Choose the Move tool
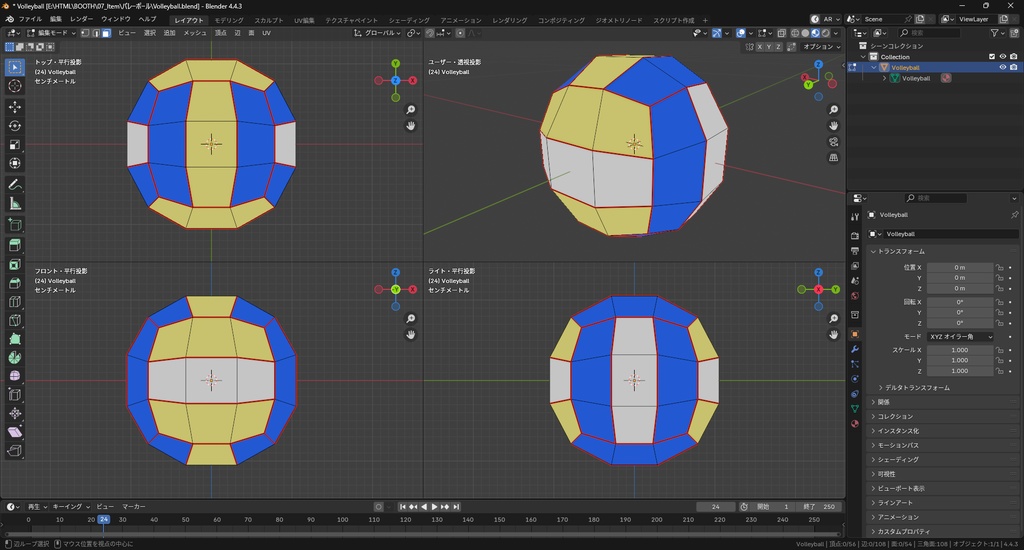This screenshot has width=1024, height=550. 15,106
